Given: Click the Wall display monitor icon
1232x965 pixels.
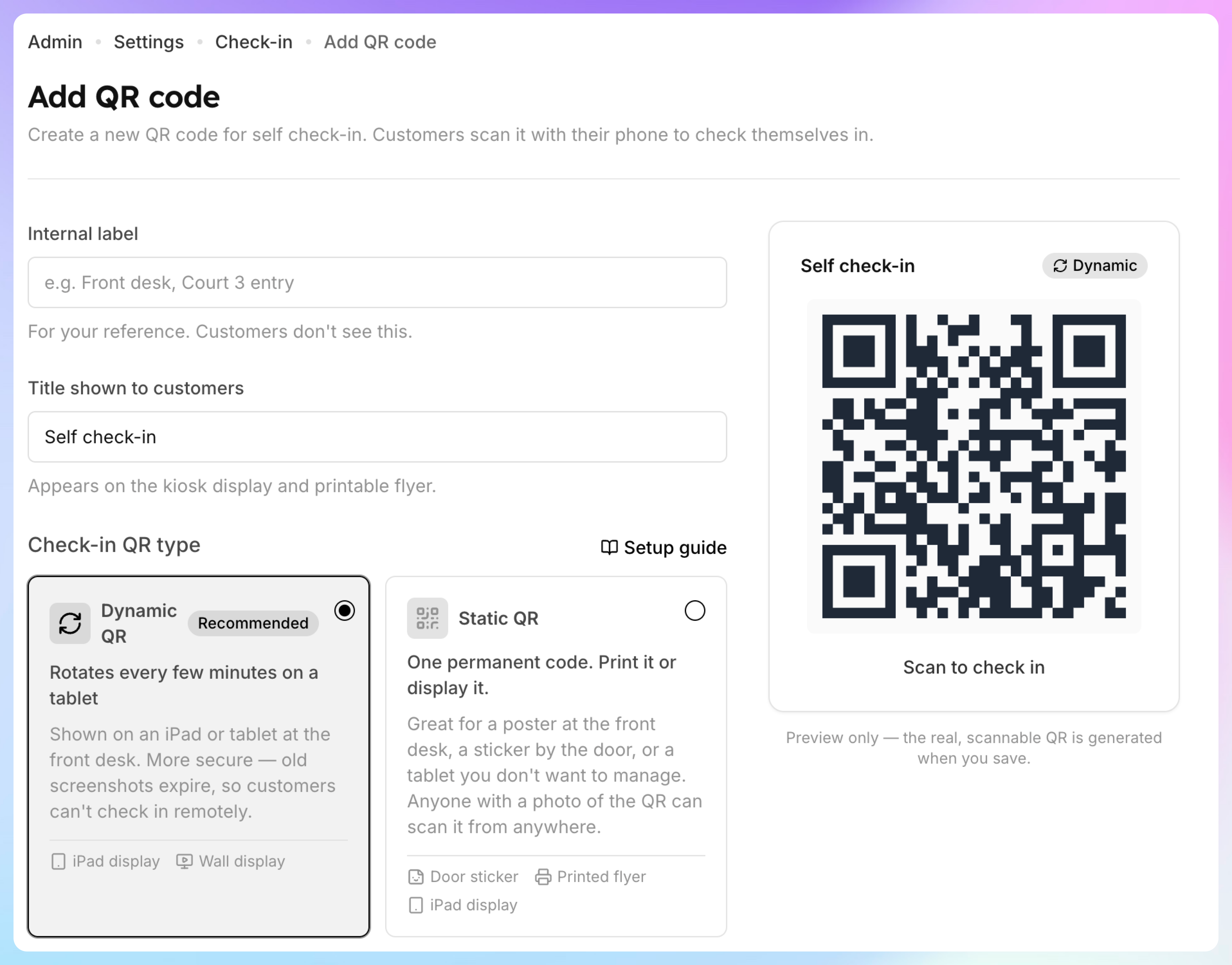Looking at the screenshot, I should point(184,862).
